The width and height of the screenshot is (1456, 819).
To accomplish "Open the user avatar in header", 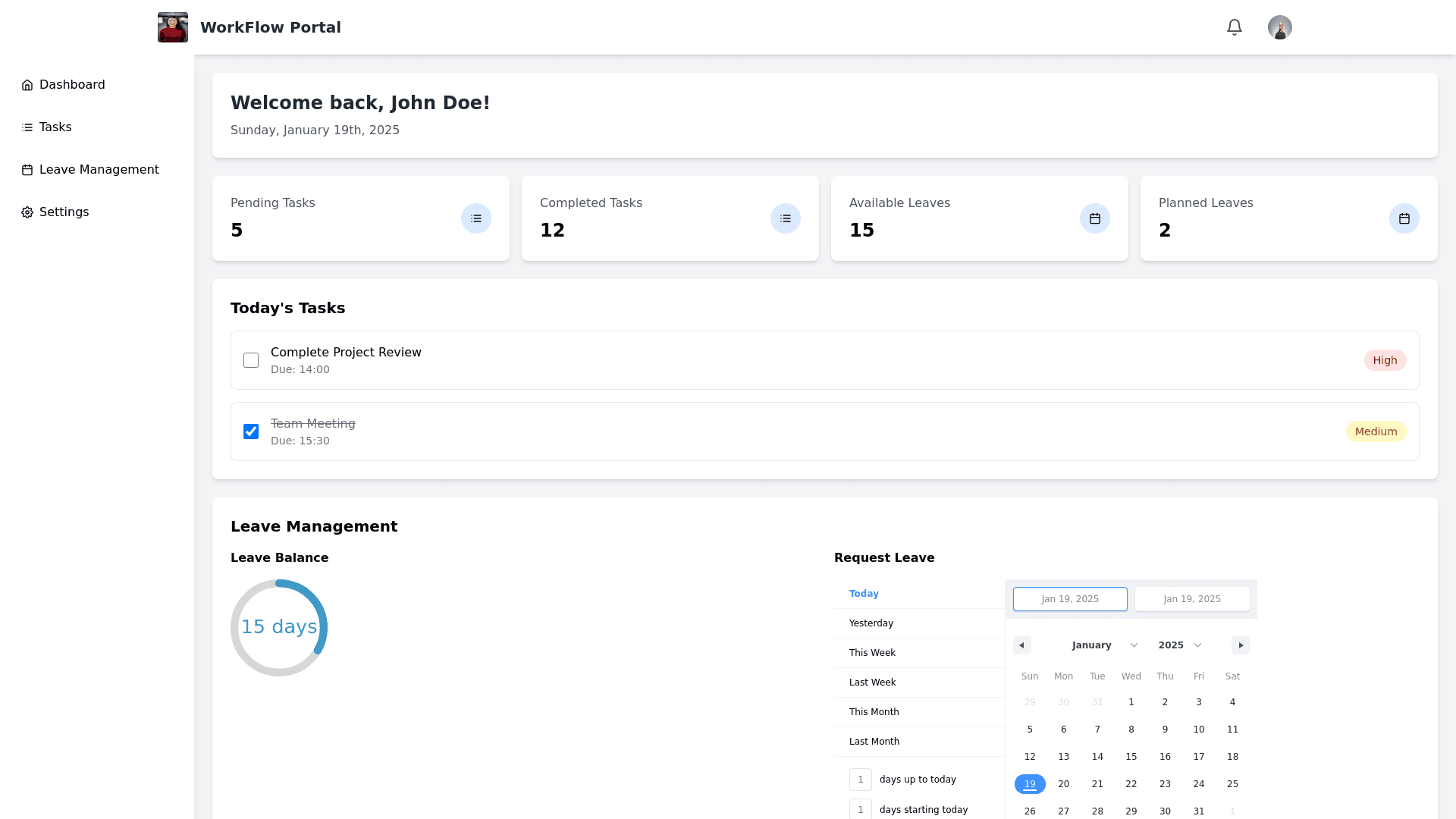I will [x=1279, y=27].
